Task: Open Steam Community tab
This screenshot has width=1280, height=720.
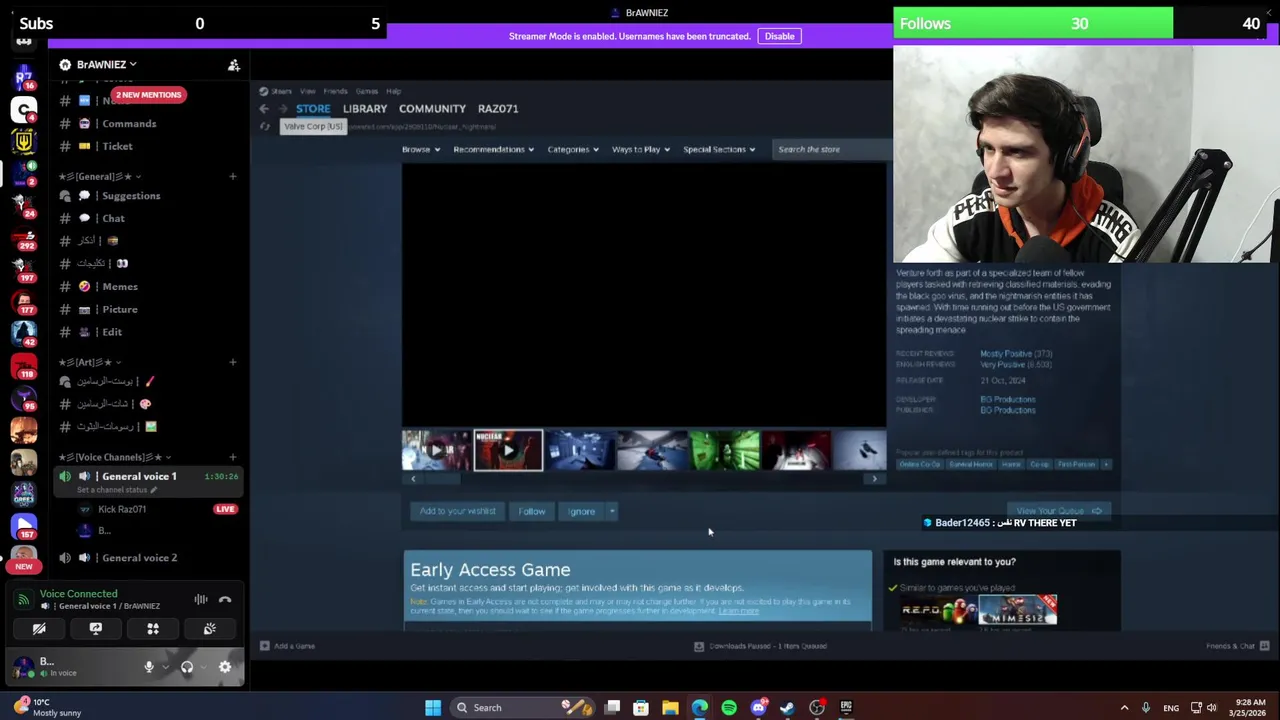Action: [432, 109]
